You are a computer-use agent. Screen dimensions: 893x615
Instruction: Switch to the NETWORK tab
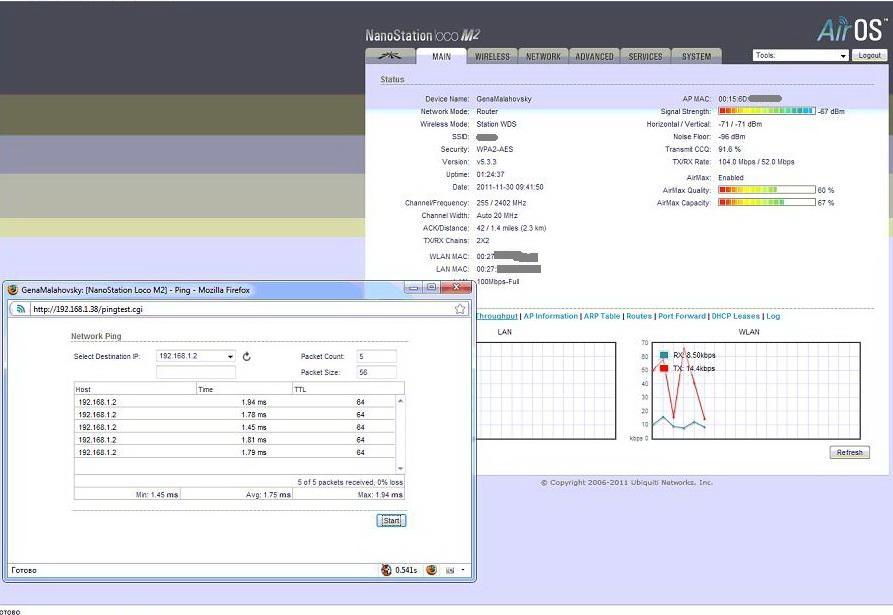[x=543, y=57]
